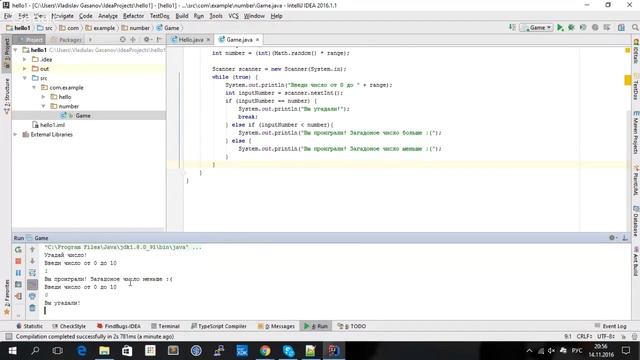Open Statistic tool window

pyautogui.click(x=29, y=326)
